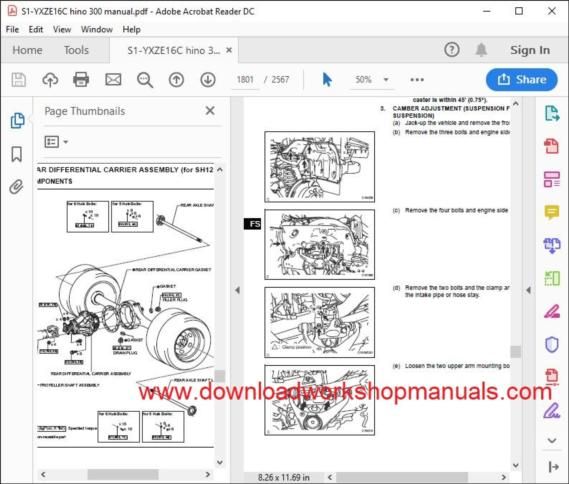Collapse left navigation pane arrow

(x=237, y=290)
